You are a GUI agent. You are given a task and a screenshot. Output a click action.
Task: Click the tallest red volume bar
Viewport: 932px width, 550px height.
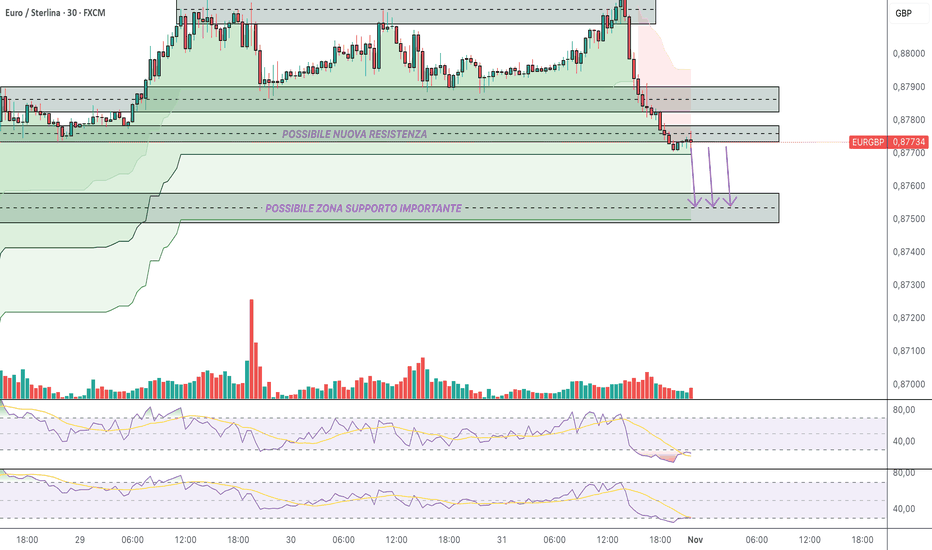pyautogui.click(x=251, y=349)
